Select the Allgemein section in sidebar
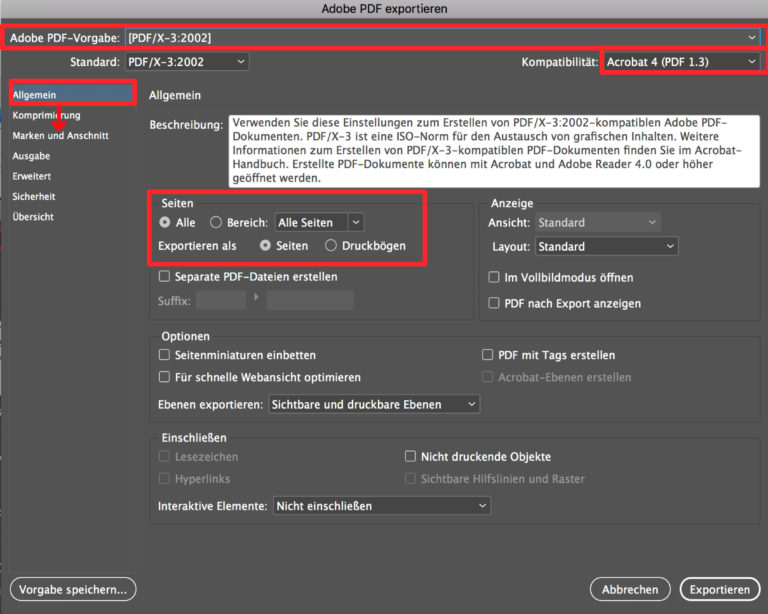768x614 pixels. [x=72, y=94]
